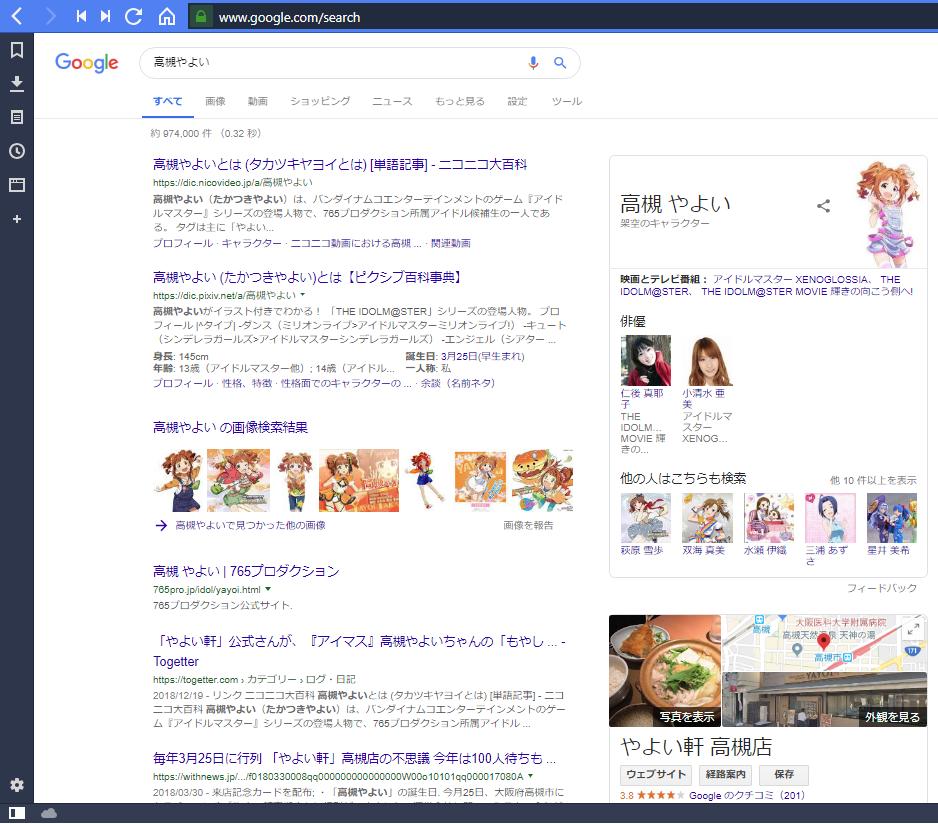Open the first image search thumbnail
This screenshot has width=938, height=824.
point(178,481)
